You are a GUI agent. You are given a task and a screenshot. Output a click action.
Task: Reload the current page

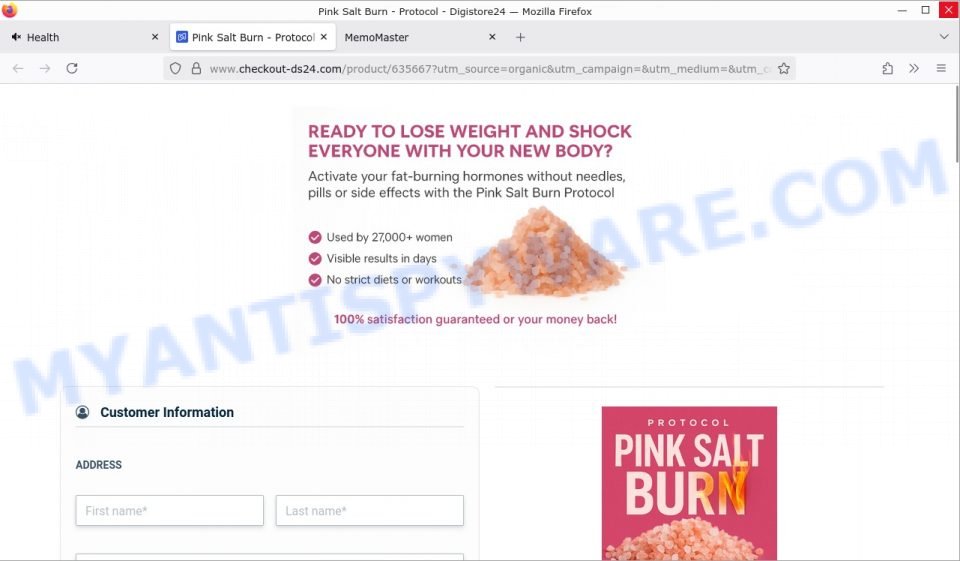coord(72,69)
